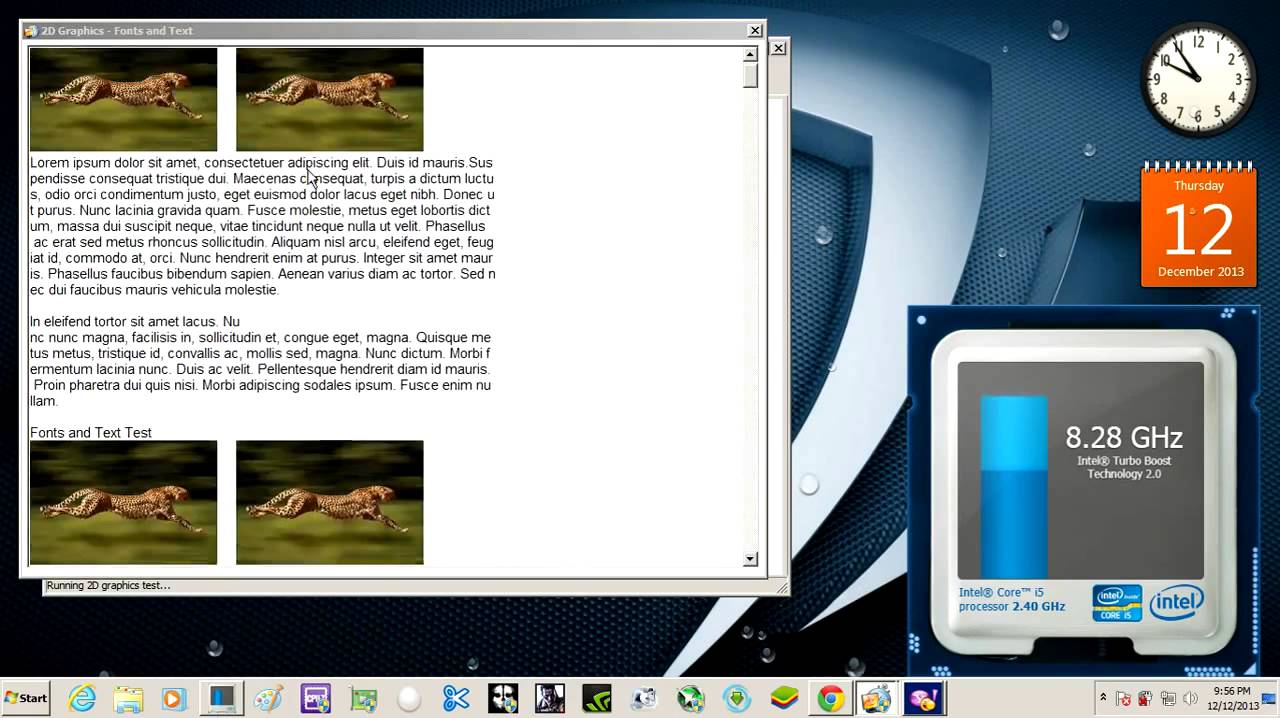
Task: Click the red power plug tray icon
Action: pos(1145,698)
